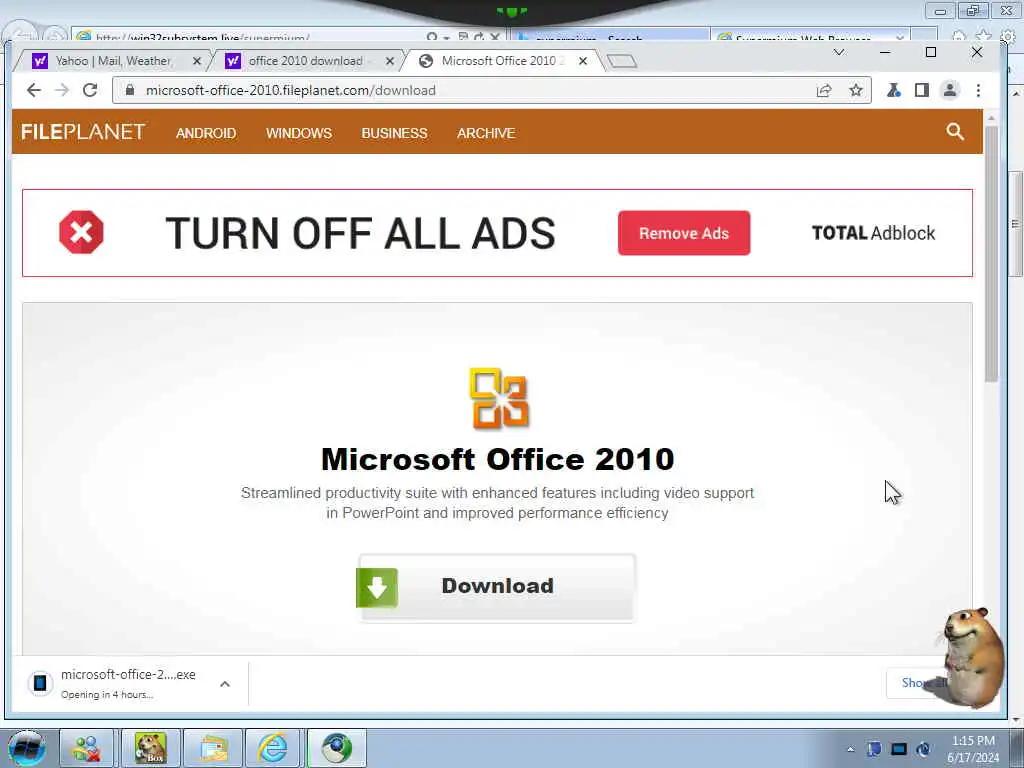Open the hamster Box taskbar app
The image size is (1024, 768).
tap(150, 748)
